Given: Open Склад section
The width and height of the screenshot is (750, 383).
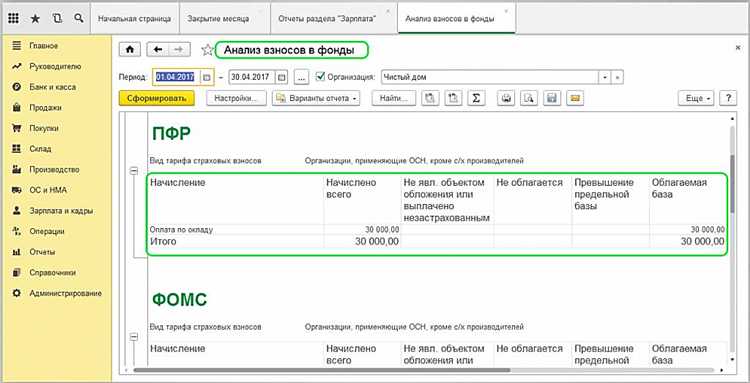Looking at the screenshot, I should point(40,149).
